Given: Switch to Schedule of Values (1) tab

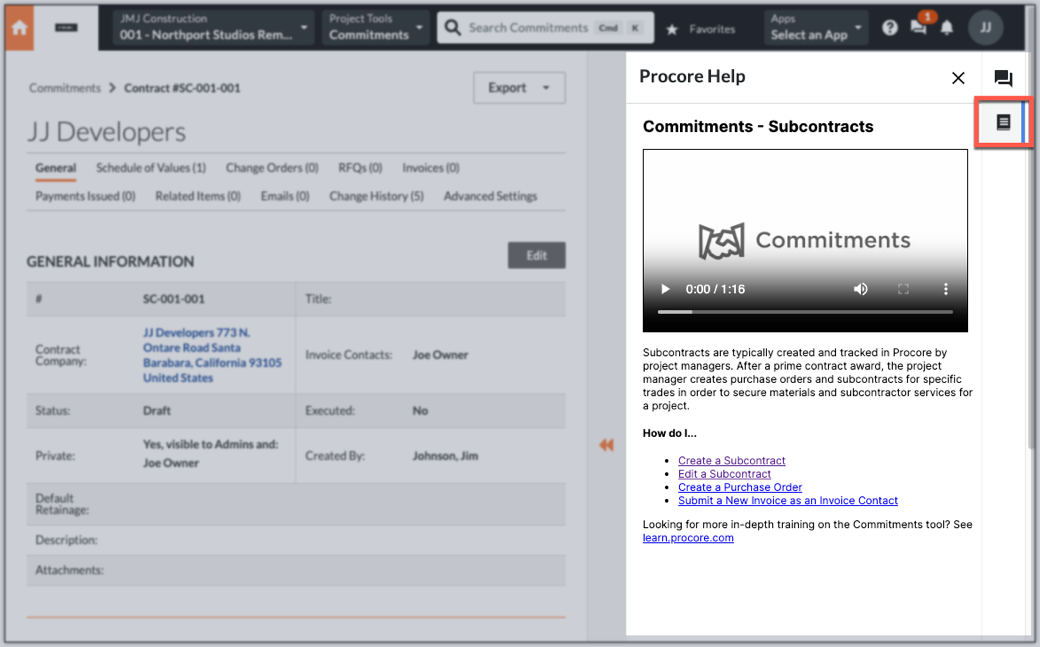Looking at the screenshot, I should coord(151,168).
